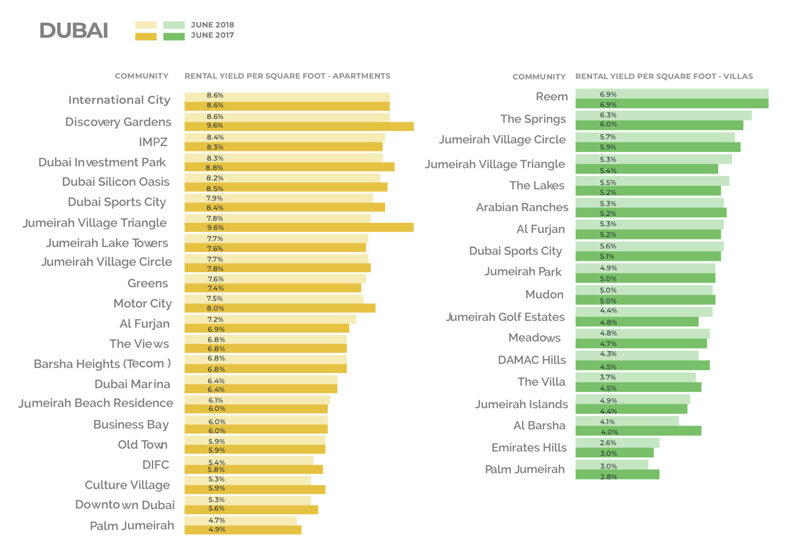Image resolution: width=794 pixels, height=553 pixels.
Task: Click Culture Village 5.9% dark yellow bar
Action: click(x=255, y=489)
